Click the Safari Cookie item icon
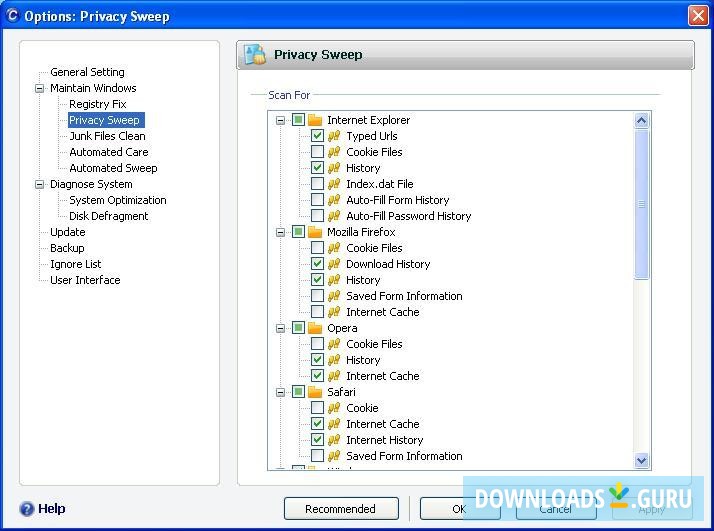Screen dimensions: 714x531 click(334, 408)
